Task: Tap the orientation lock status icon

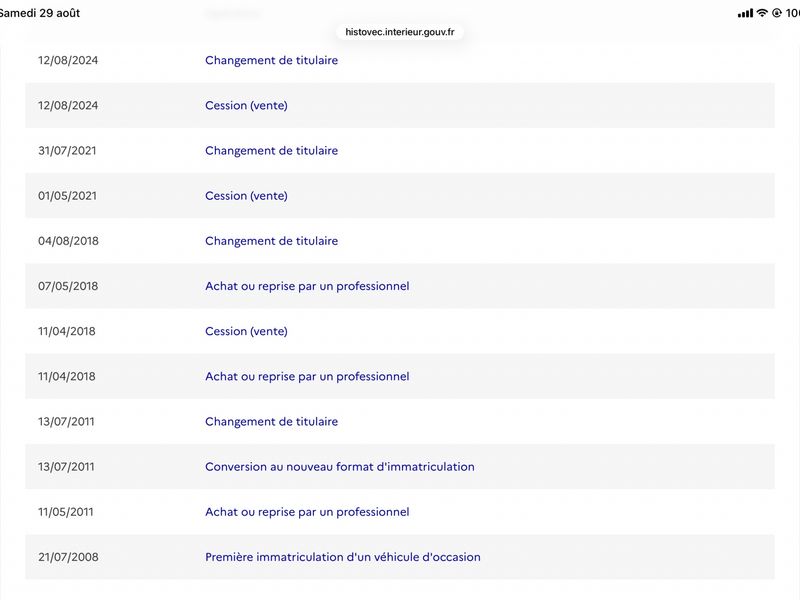Action: (777, 13)
